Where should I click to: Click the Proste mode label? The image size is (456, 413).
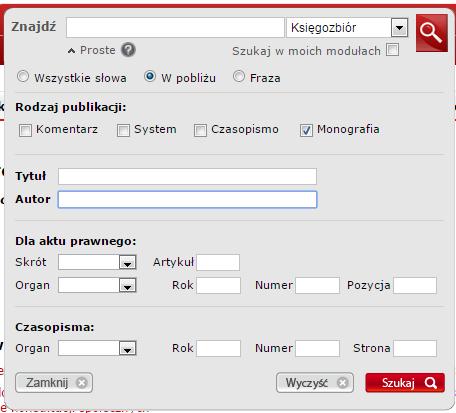[x=98, y=50]
